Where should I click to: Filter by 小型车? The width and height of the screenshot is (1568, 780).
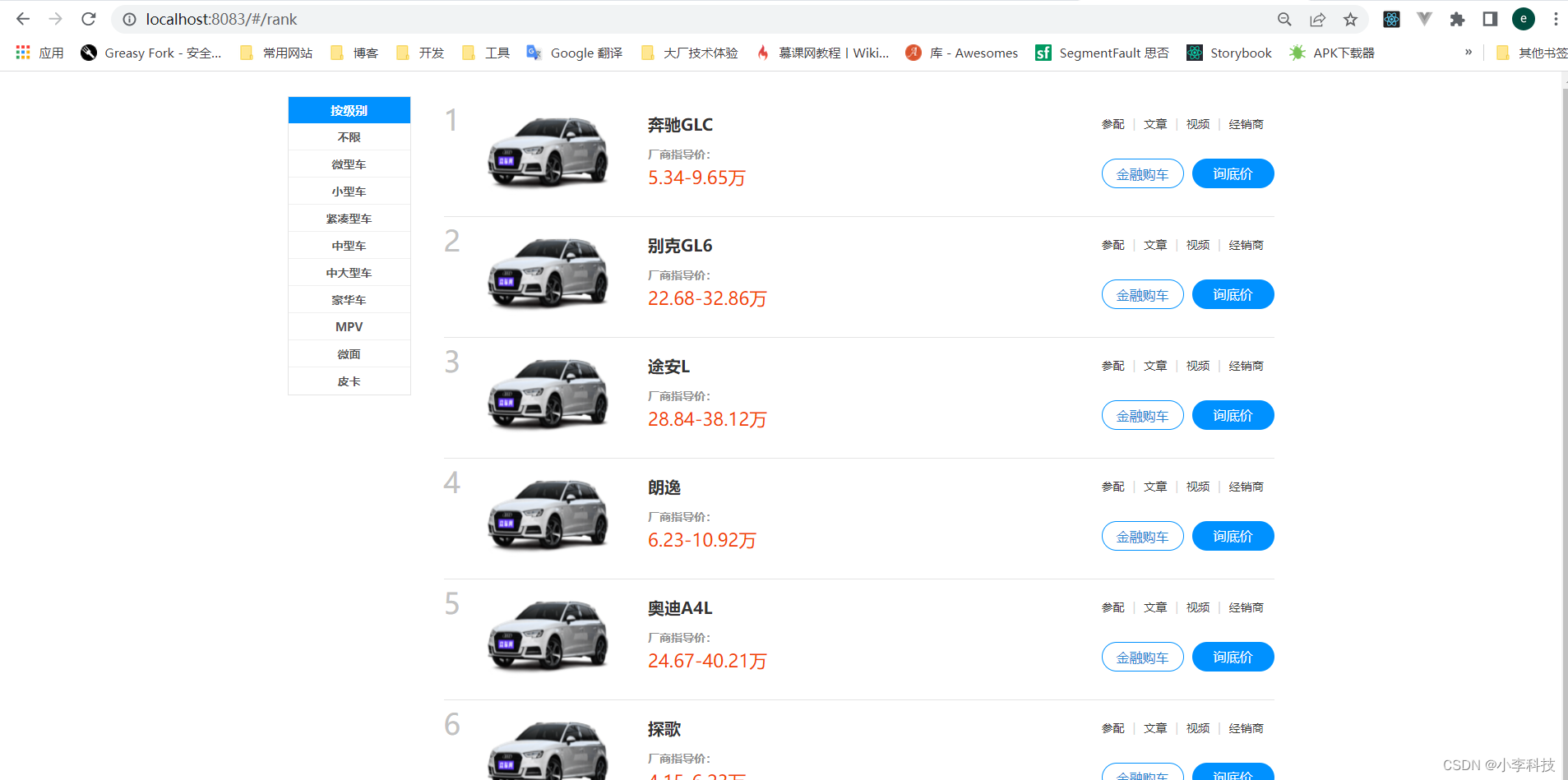pyautogui.click(x=349, y=192)
